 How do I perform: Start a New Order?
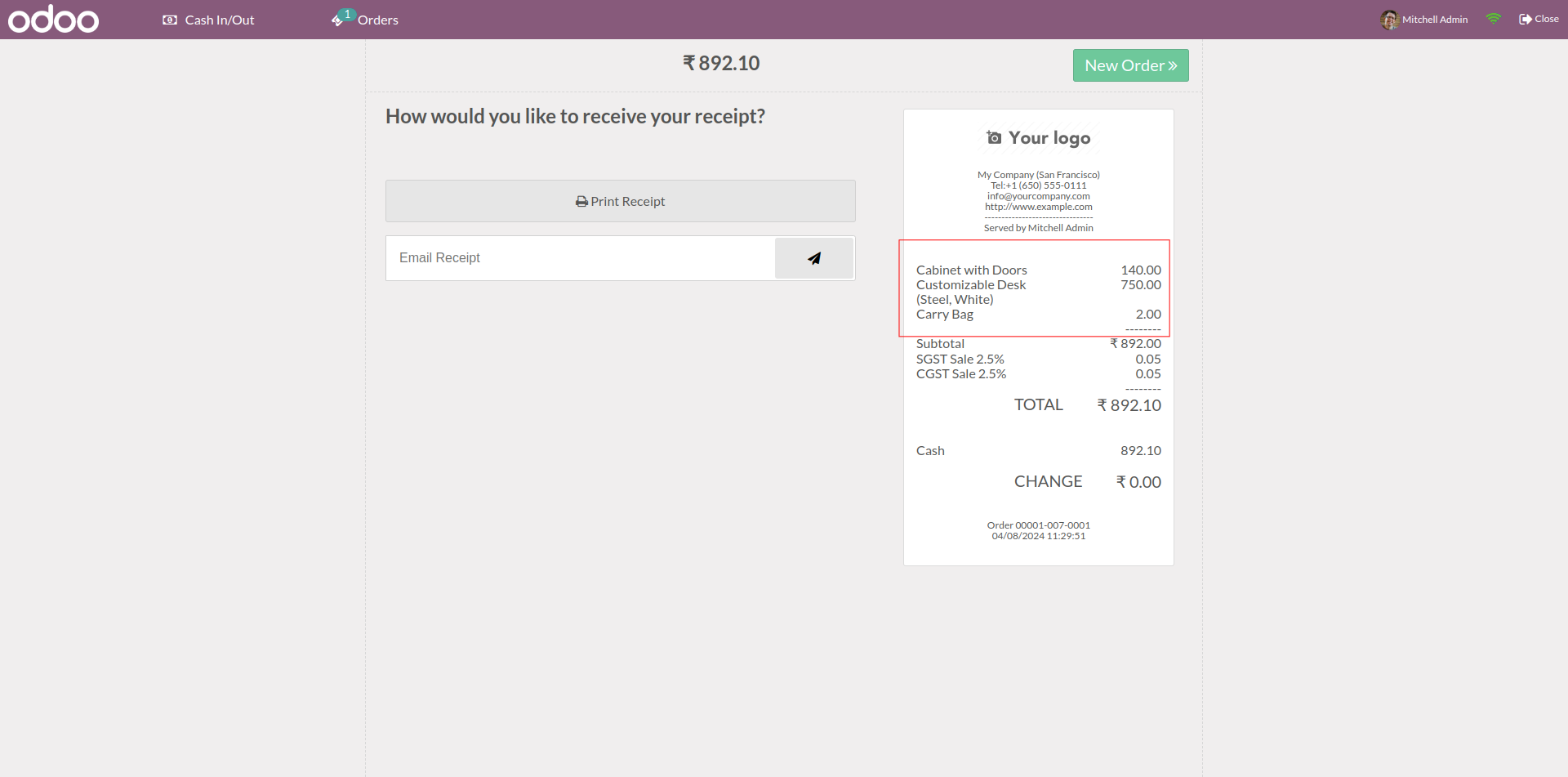coord(1130,65)
